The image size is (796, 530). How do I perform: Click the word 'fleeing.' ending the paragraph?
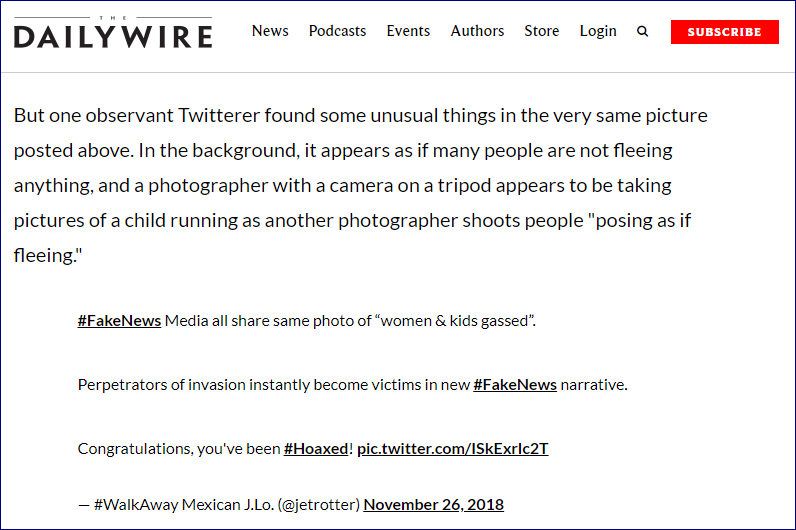[48, 255]
